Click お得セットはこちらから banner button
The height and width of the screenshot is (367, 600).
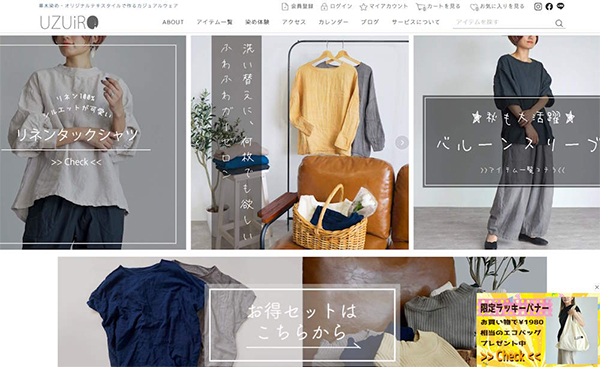click(302, 325)
